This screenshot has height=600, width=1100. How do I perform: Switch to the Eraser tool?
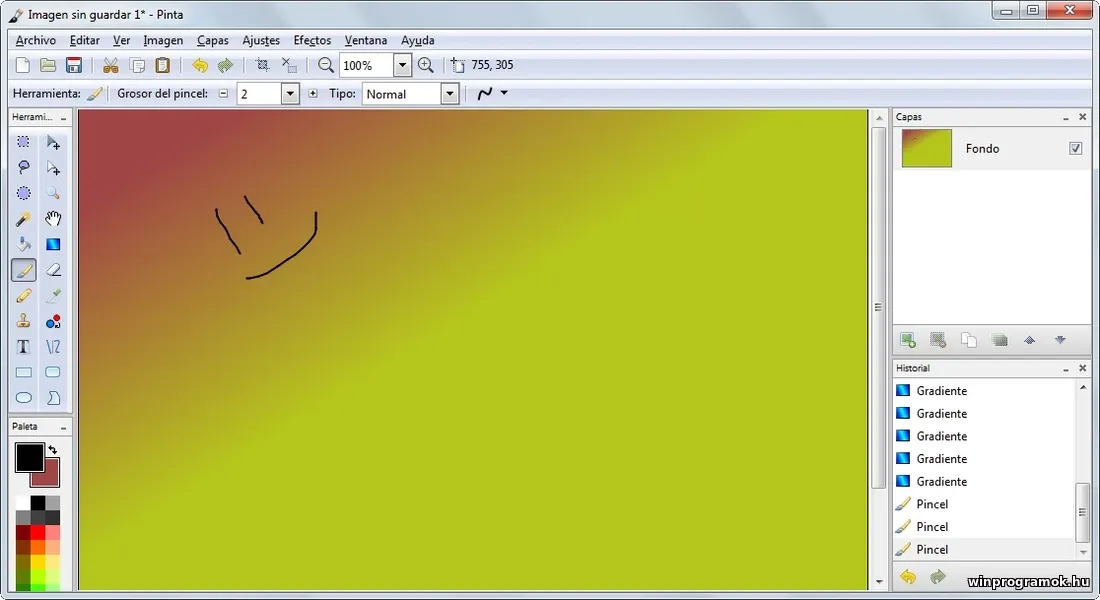click(53, 269)
